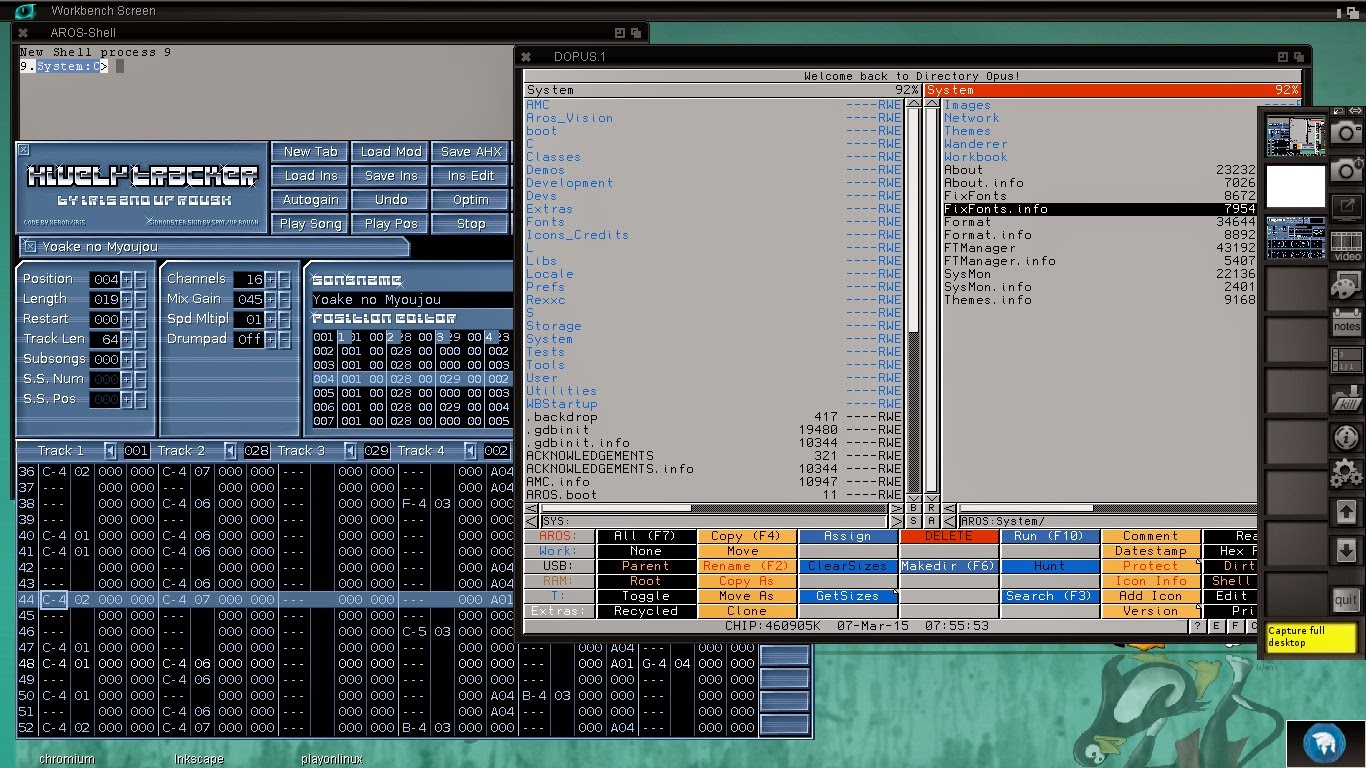Select the Extras: drive button
Viewport: 1366px width, 768px height.
(559, 611)
